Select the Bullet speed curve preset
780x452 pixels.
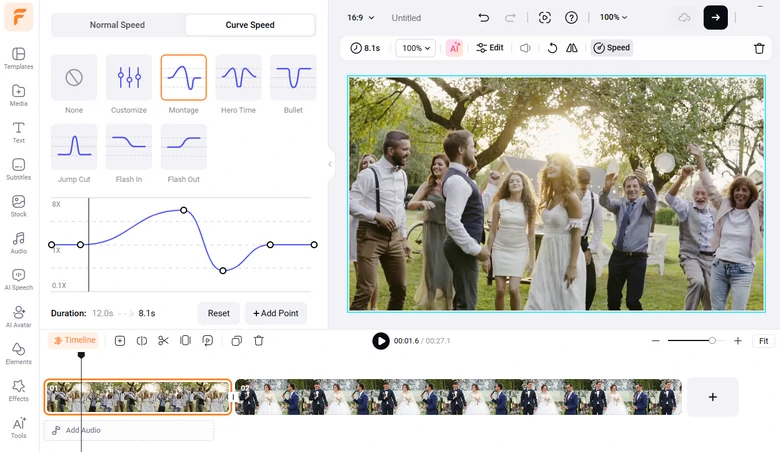(x=293, y=78)
